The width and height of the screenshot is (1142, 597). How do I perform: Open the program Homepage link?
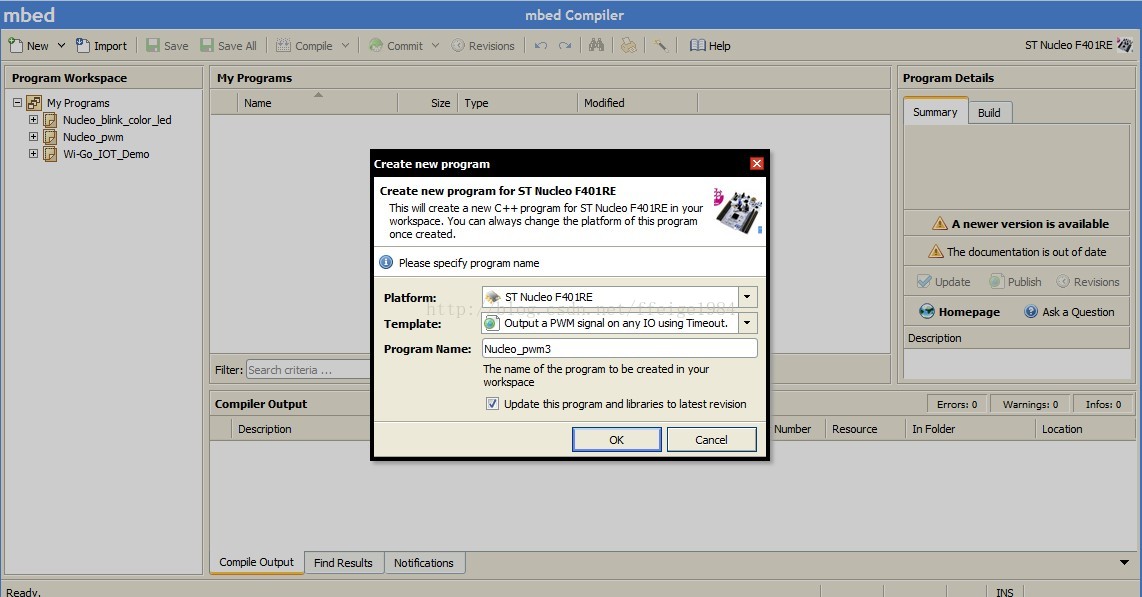pos(959,312)
